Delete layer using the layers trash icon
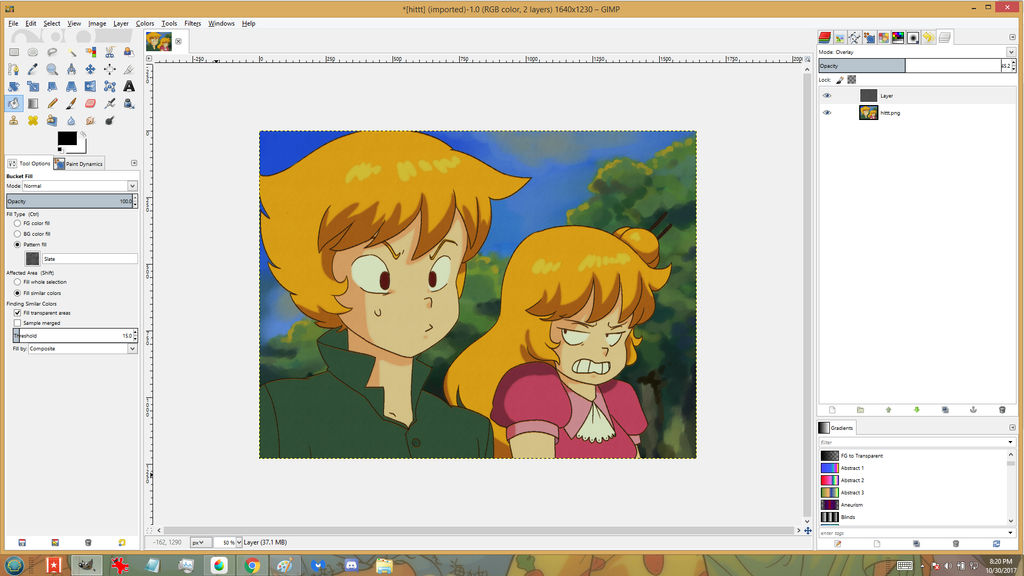 (1002, 409)
